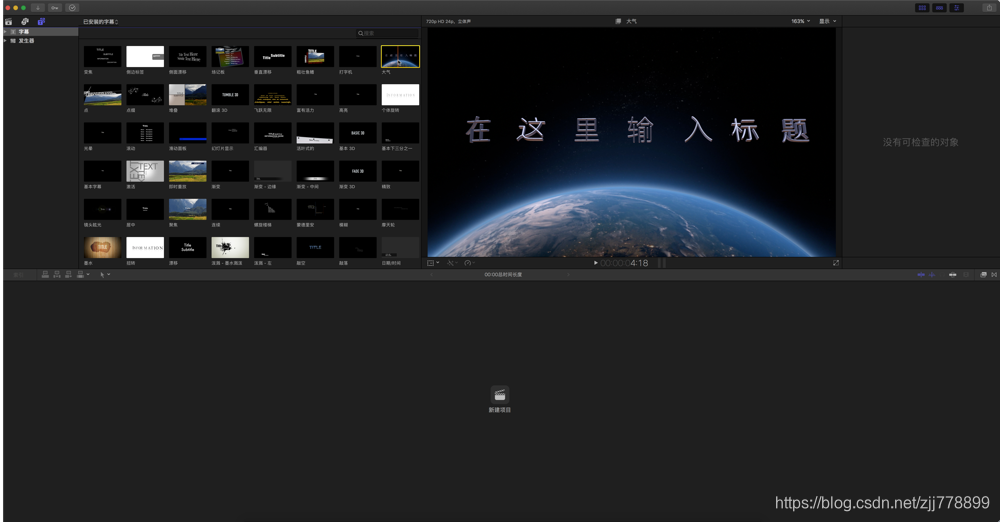1000x522 pixels.
Task: Open the edit mode options arrow
Action: point(88,274)
